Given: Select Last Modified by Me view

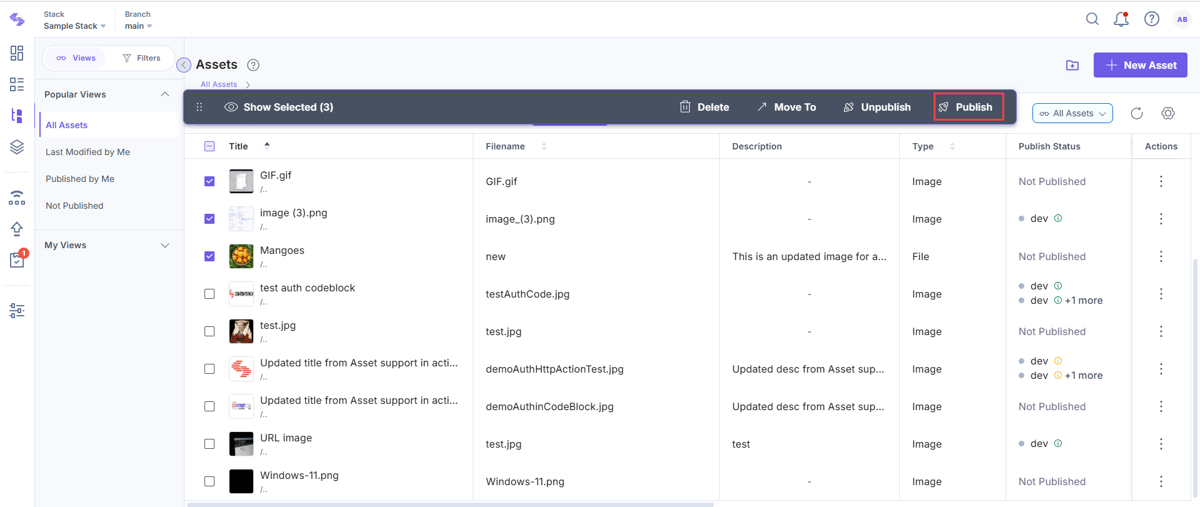Looking at the screenshot, I should 88,152.
